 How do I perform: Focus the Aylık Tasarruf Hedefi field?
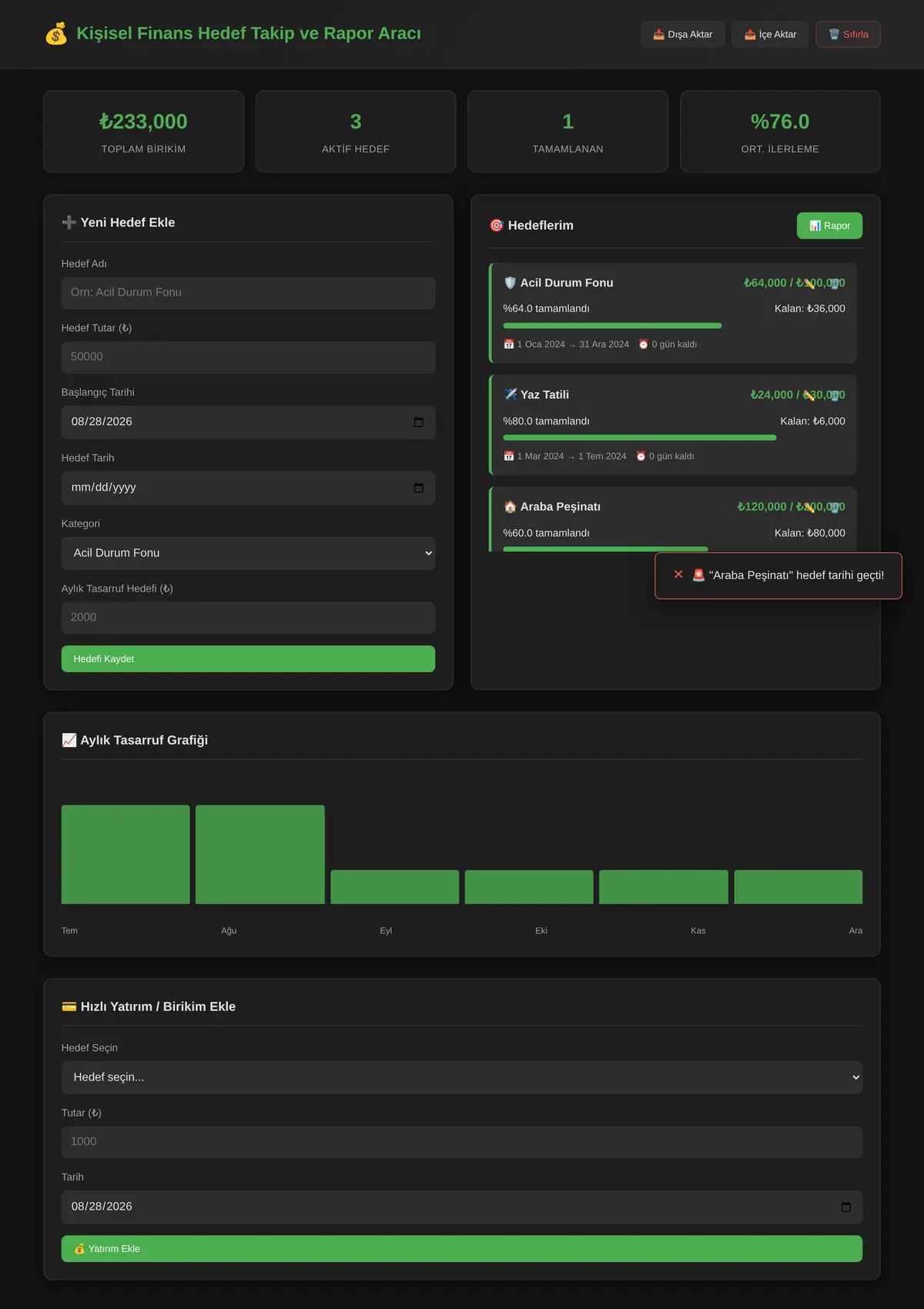[x=248, y=618]
